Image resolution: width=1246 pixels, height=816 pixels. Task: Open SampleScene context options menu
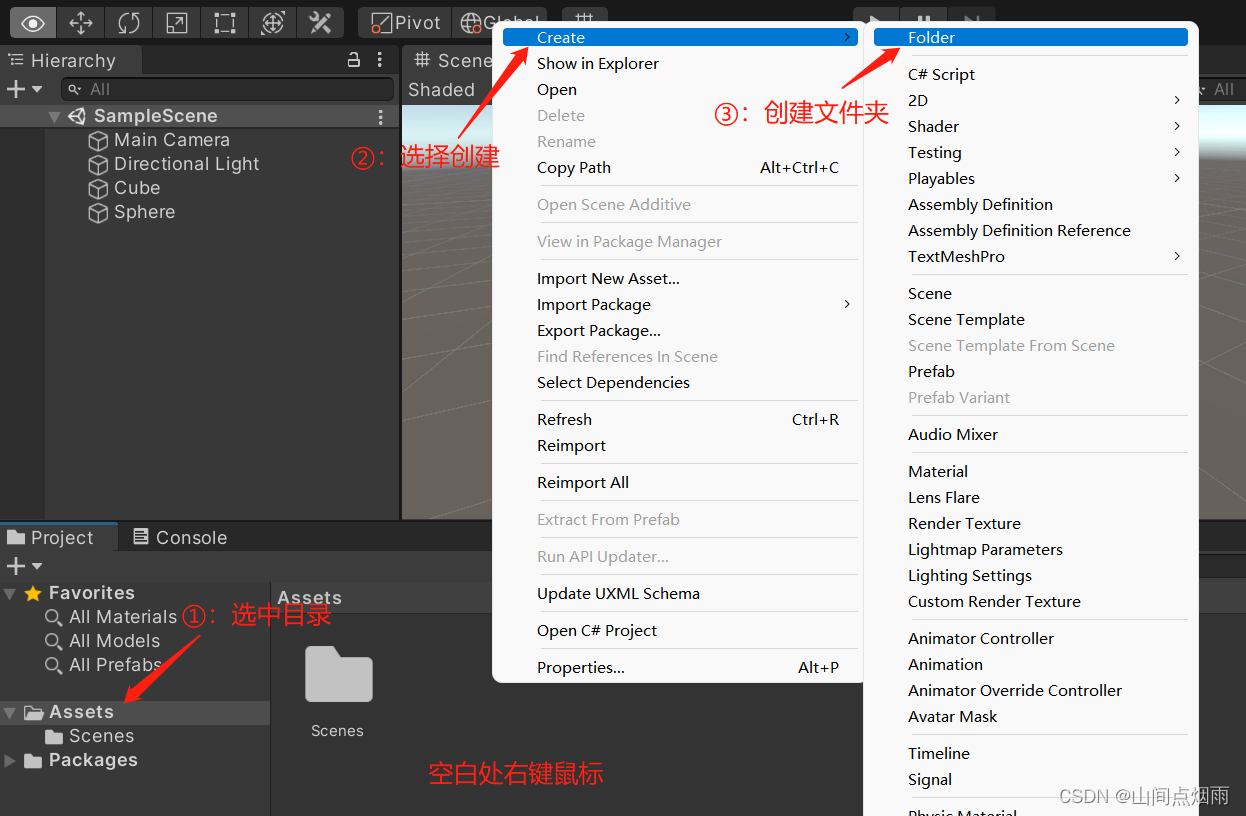[381, 117]
